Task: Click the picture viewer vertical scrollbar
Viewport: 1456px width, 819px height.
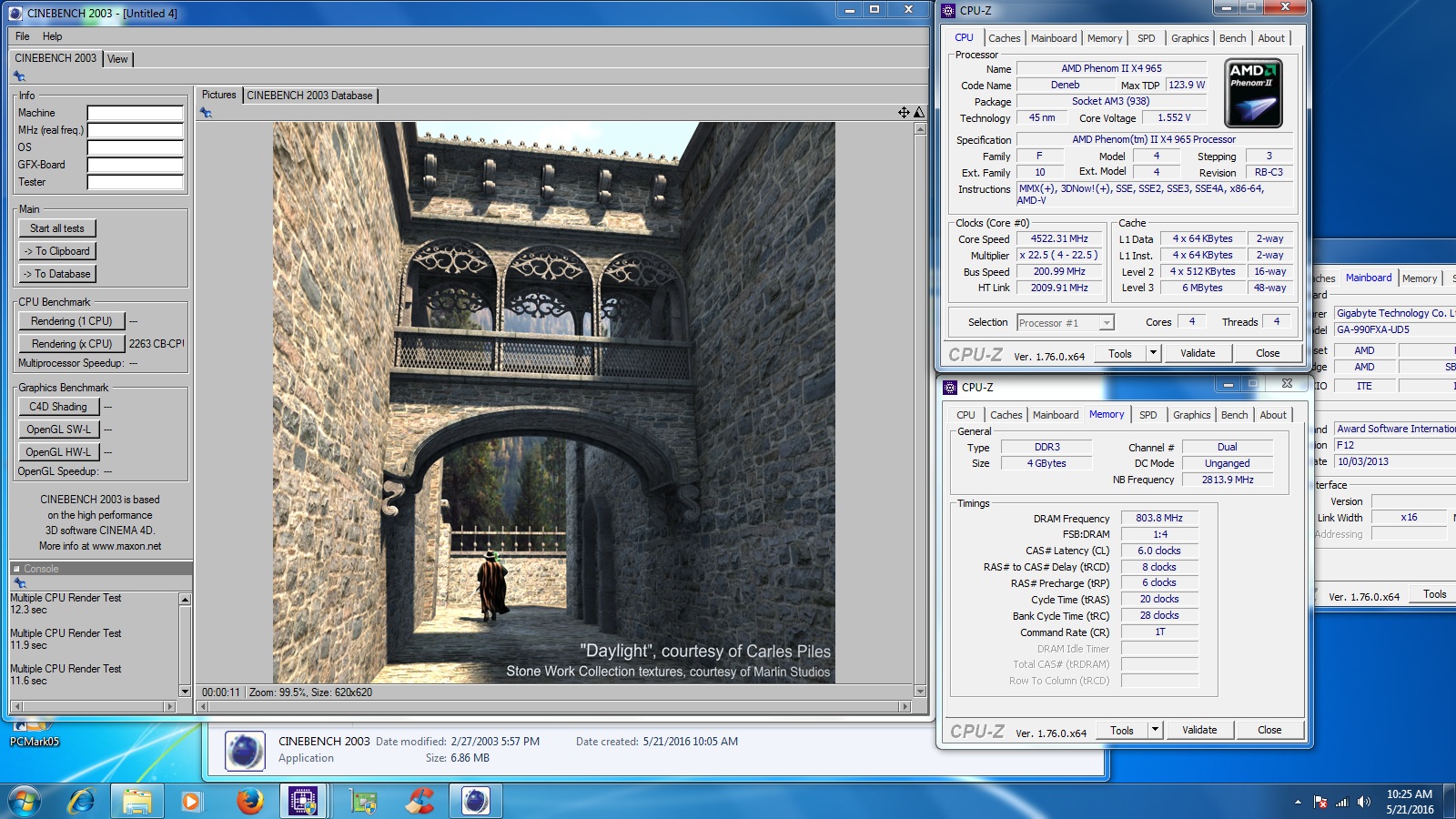Action: 920,409
